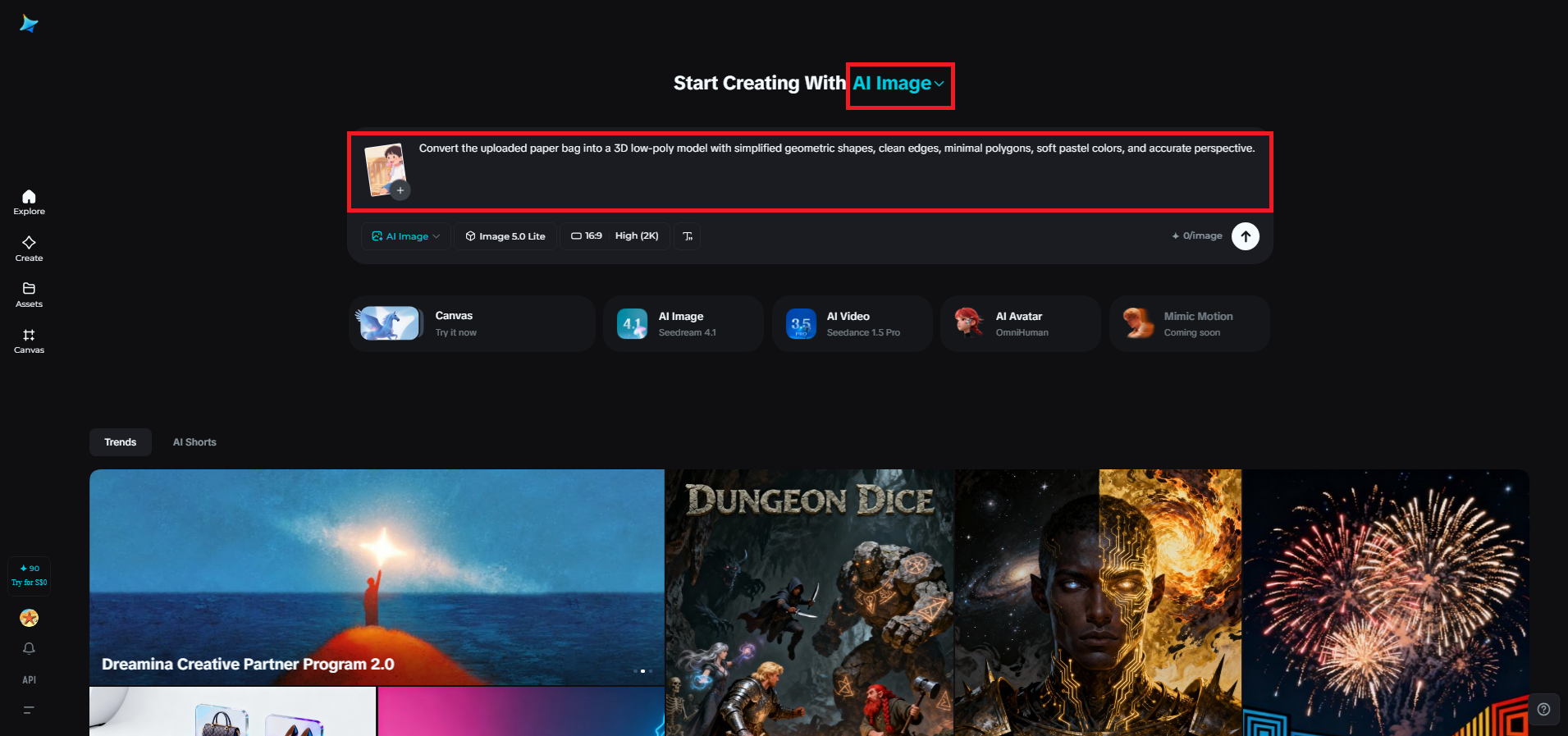This screenshot has width=1568, height=736.
Task: Open the help question-mark icon
Action: [1543, 710]
